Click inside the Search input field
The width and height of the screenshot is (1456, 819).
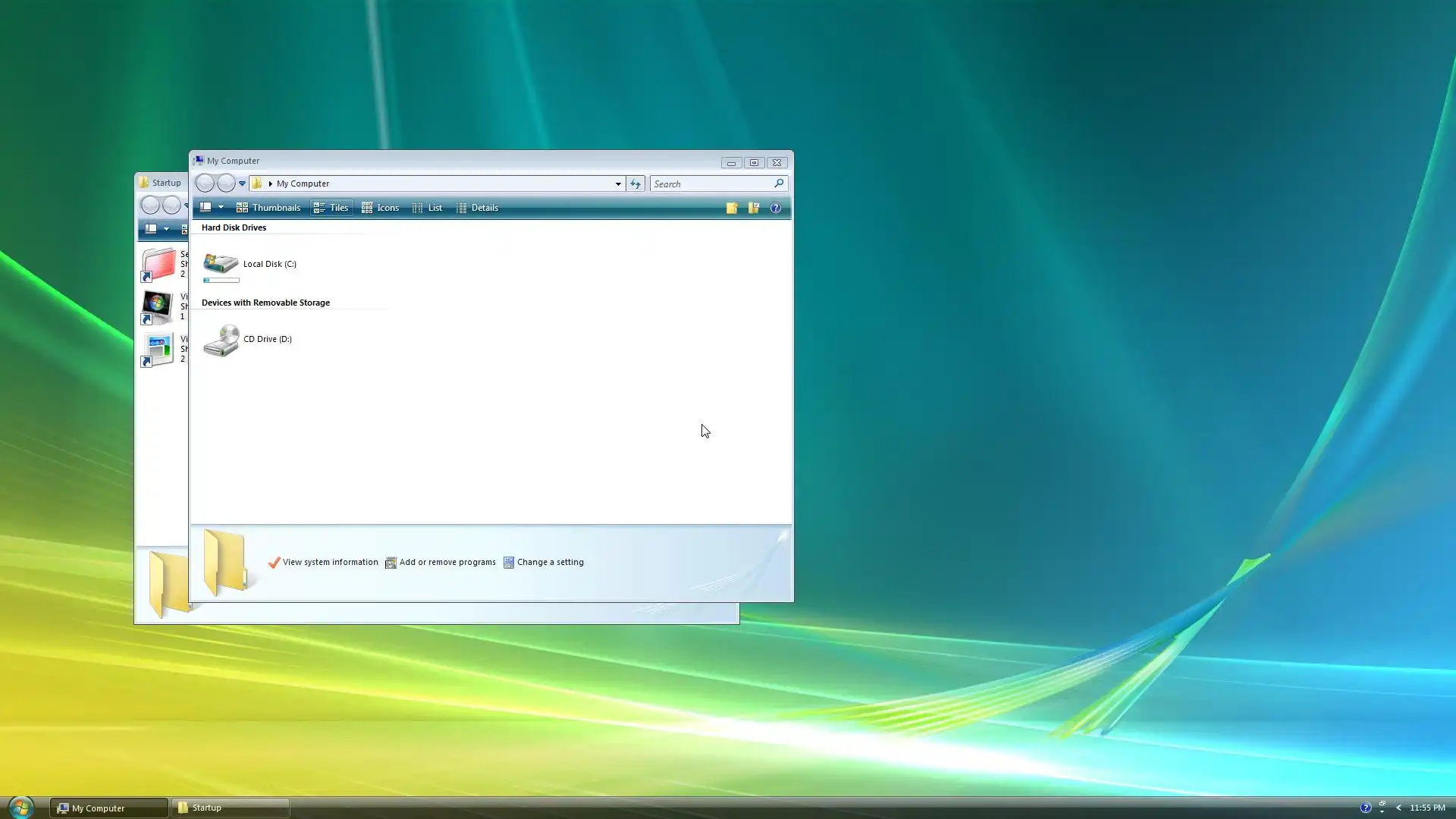point(711,184)
